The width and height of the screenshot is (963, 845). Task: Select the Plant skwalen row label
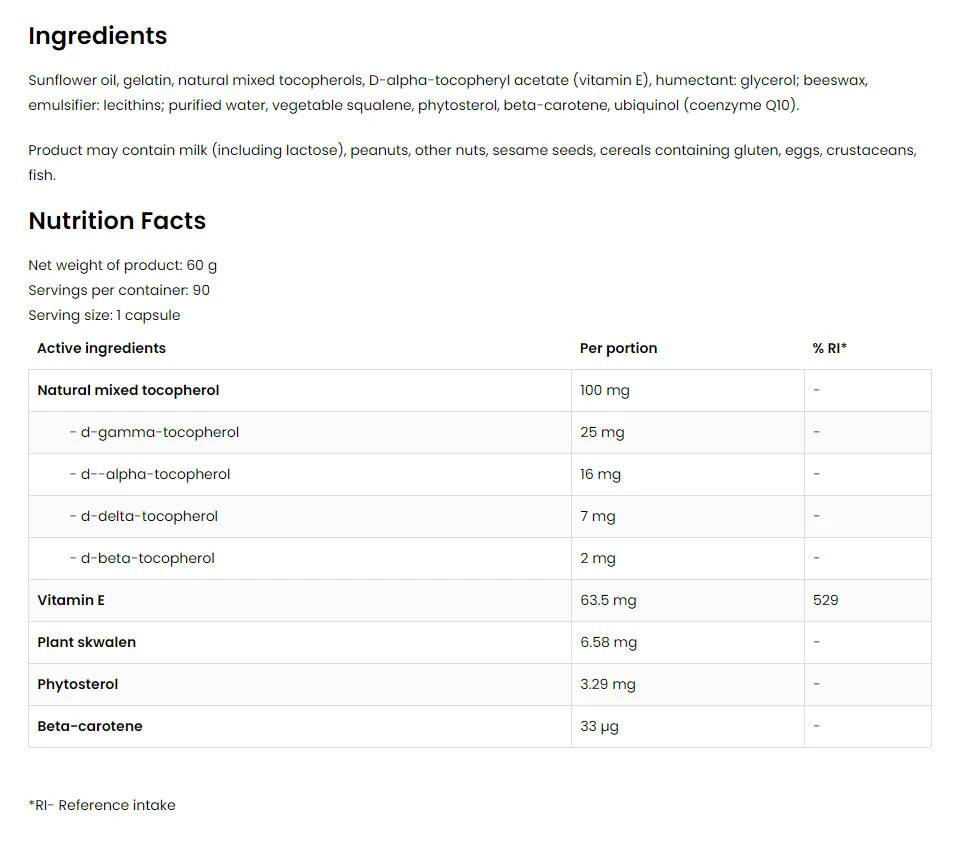pos(86,642)
